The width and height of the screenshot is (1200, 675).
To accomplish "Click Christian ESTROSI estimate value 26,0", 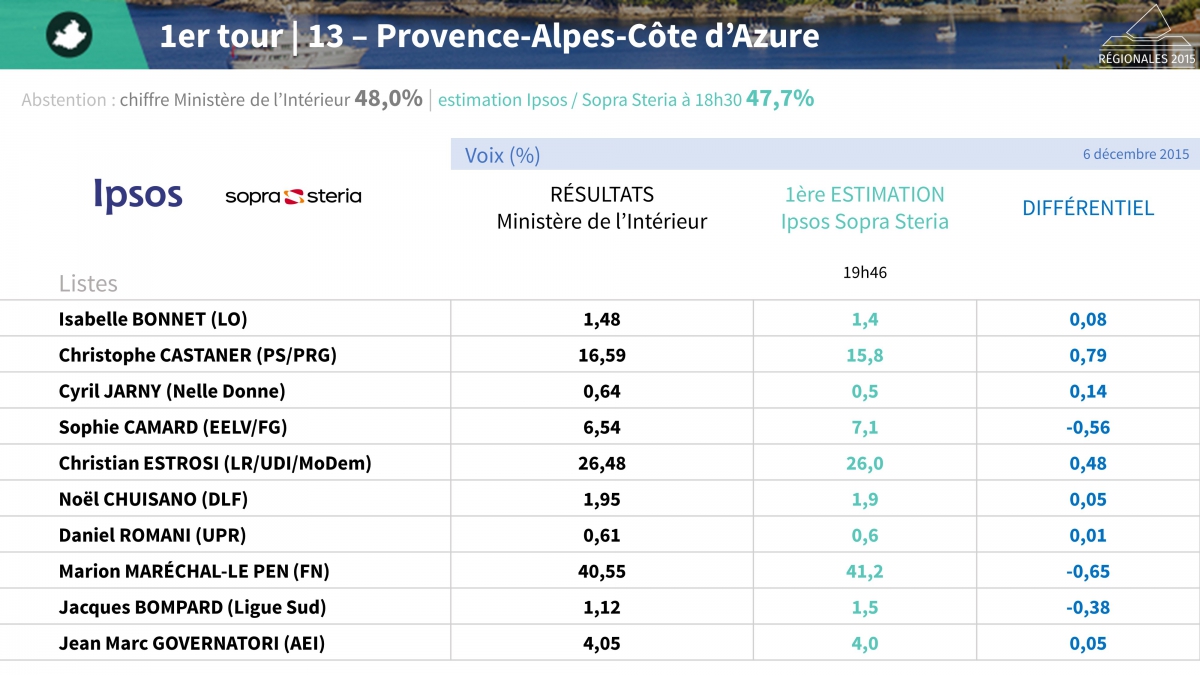I will pyautogui.click(x=865, y=464).
